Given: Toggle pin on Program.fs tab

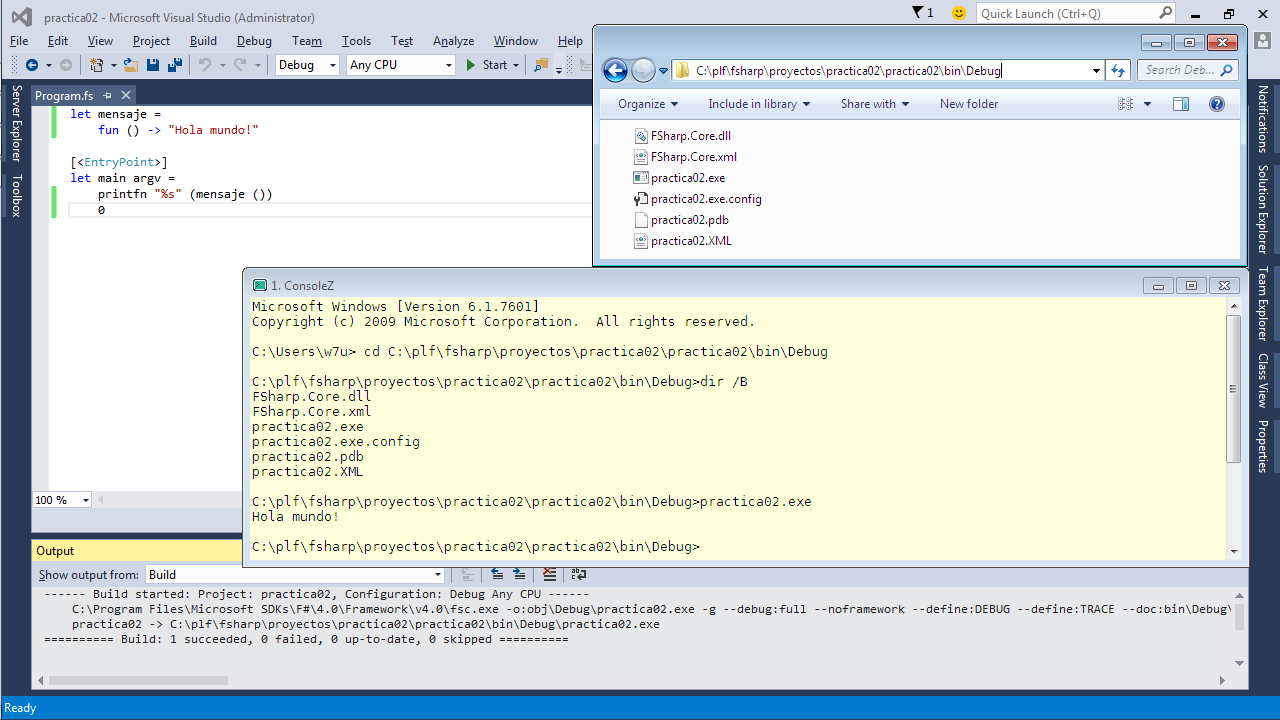Looking at the screenshot, I should [x=107, y=95].
